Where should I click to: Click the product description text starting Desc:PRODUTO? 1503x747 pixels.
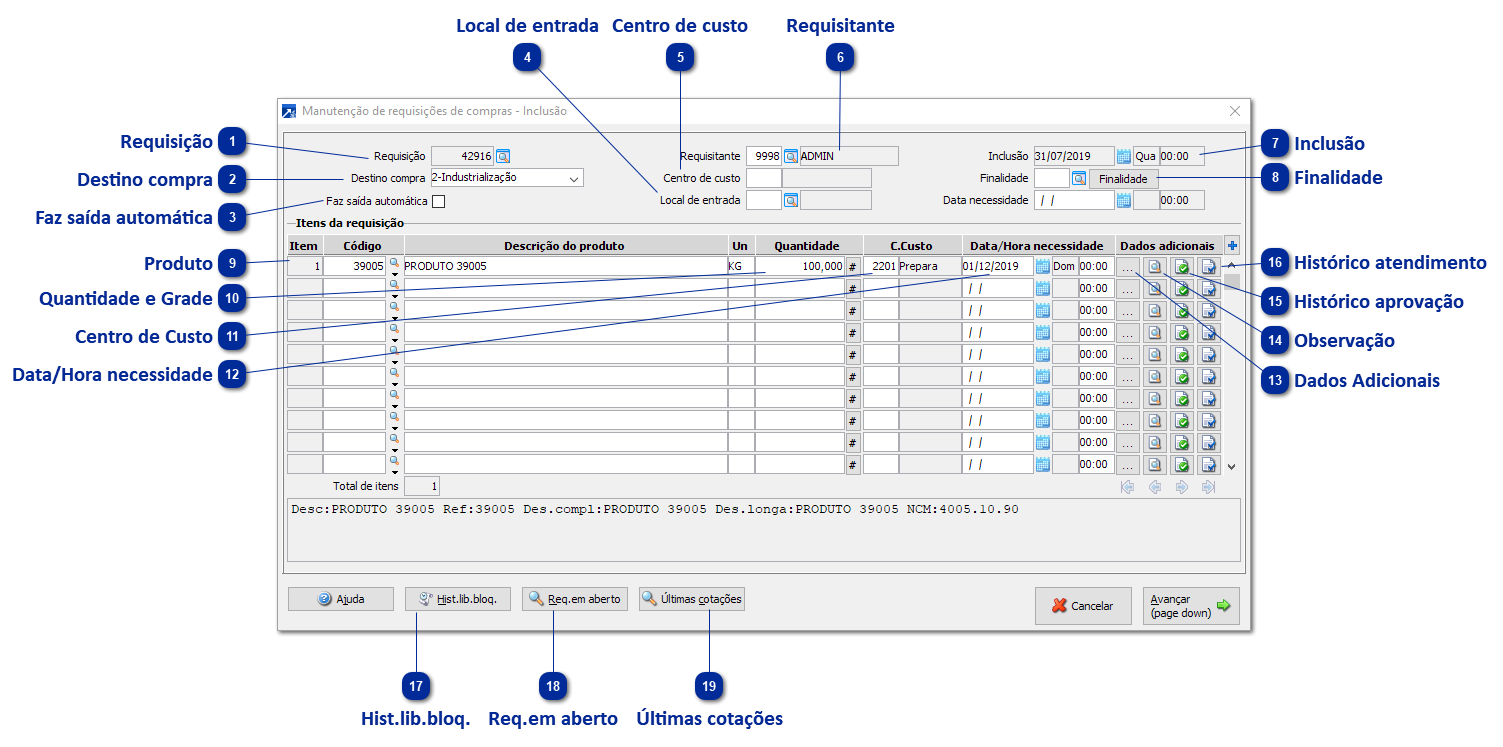[x=655, y=510]
